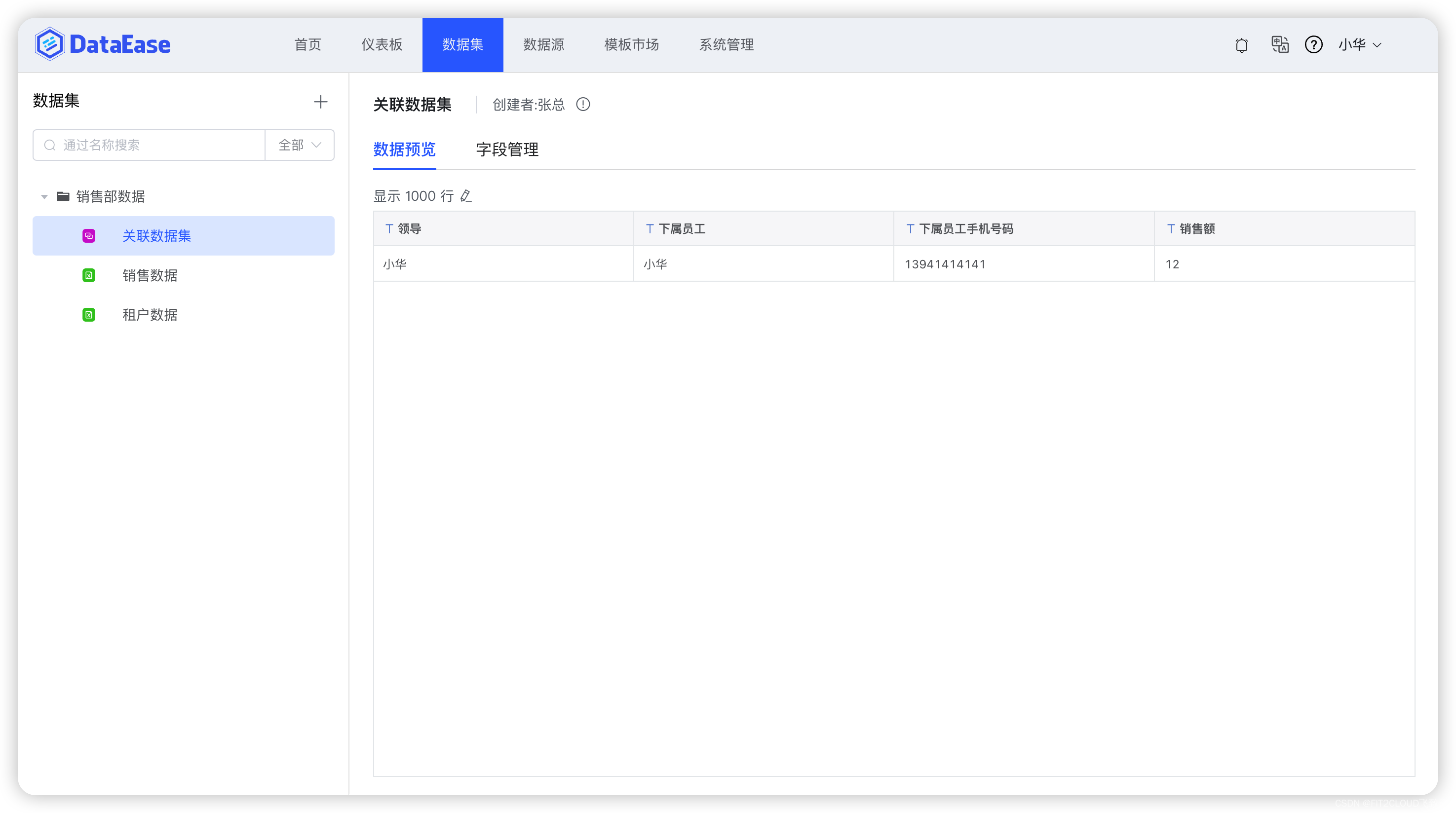Screen dimensions: 1456x813
Task: Select 关联数据集 in the dataset tree
Action: (156, 236)
